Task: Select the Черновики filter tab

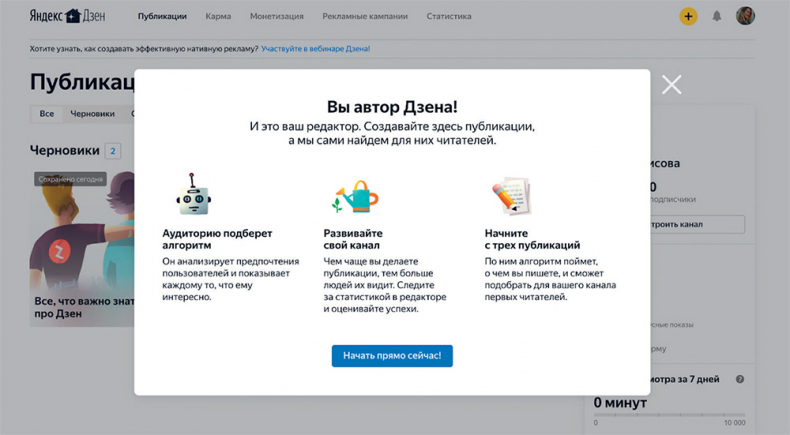Action: click(x=92, y=114)
